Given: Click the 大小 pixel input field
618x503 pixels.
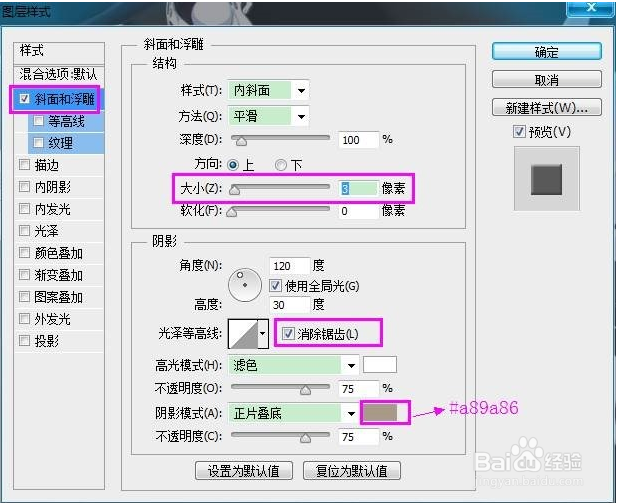Looking at the screenshot, I should coord(358,188).
